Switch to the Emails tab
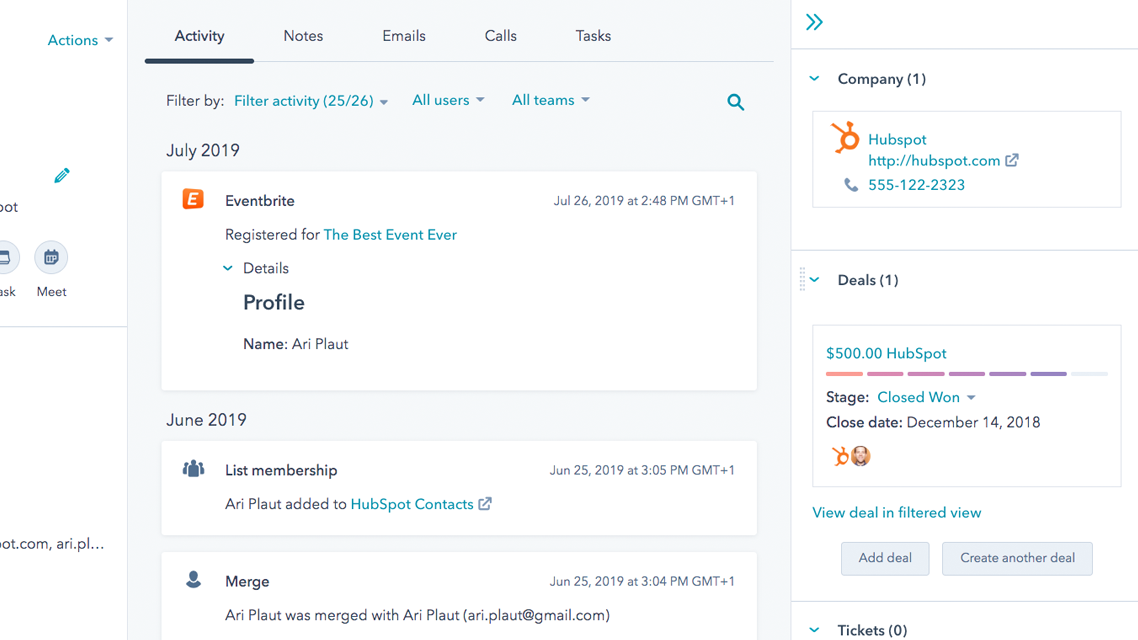This screenshot has width=1138, height=640. (x=403, y=35)
